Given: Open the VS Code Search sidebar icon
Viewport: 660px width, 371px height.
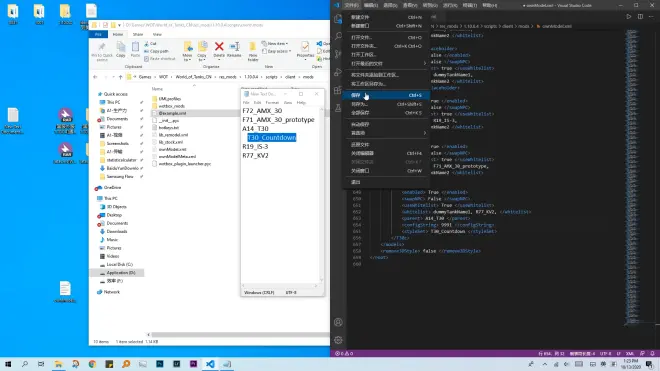Looking at the screenshot, I should (338, 37).
